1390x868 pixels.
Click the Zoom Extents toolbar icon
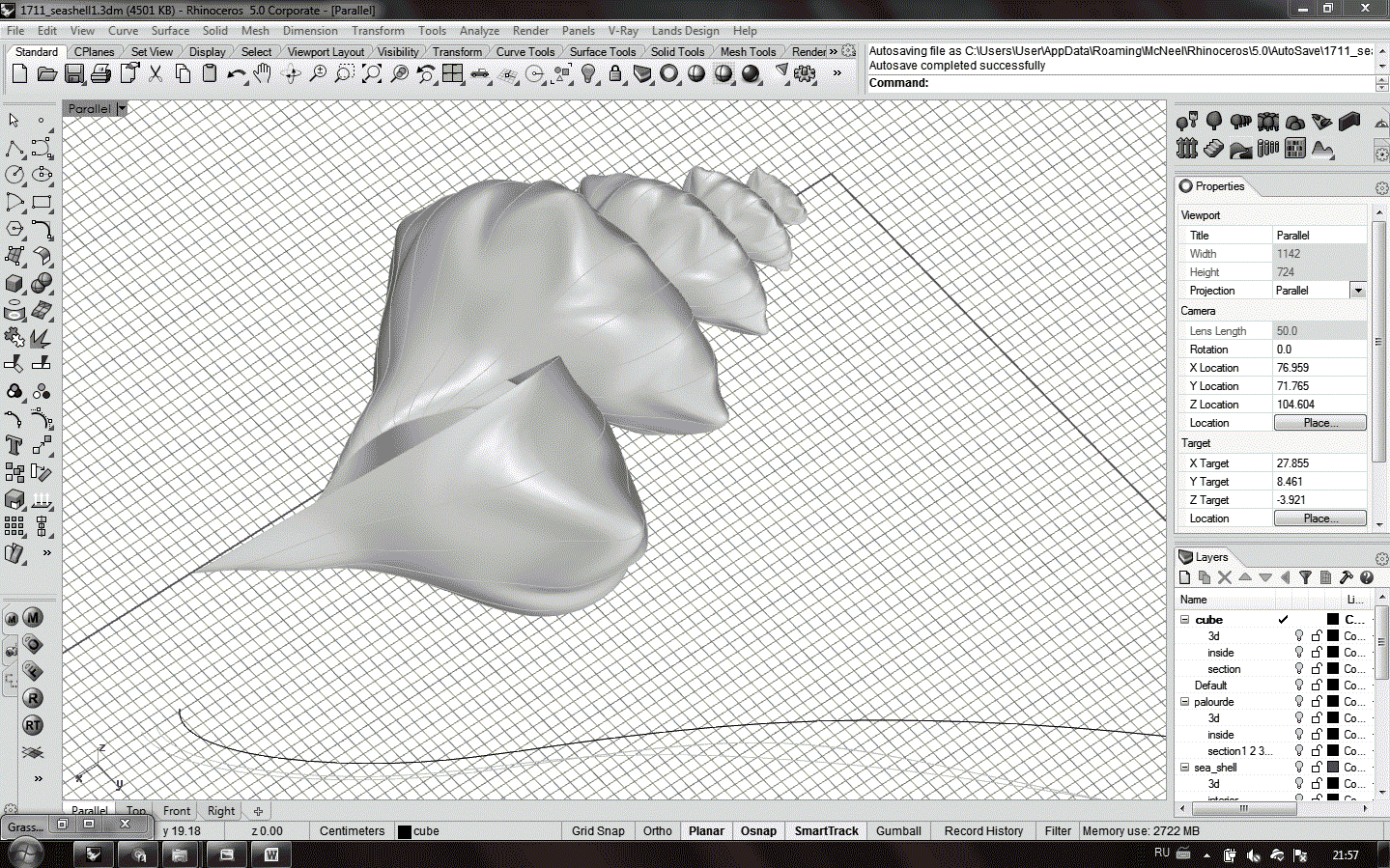coord(371,74)
